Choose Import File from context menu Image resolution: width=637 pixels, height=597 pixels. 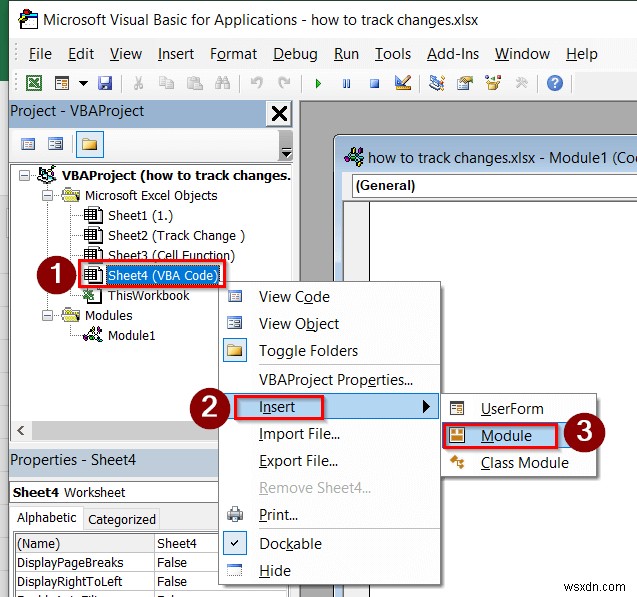click(x=329, y=434)
